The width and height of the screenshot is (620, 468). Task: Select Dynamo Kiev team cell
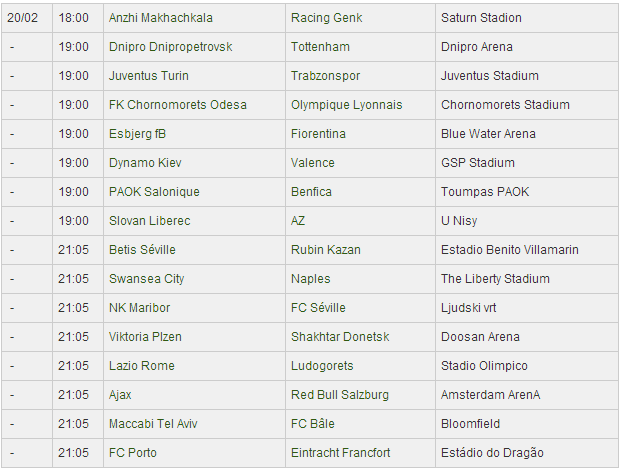[x=194, y=163]
